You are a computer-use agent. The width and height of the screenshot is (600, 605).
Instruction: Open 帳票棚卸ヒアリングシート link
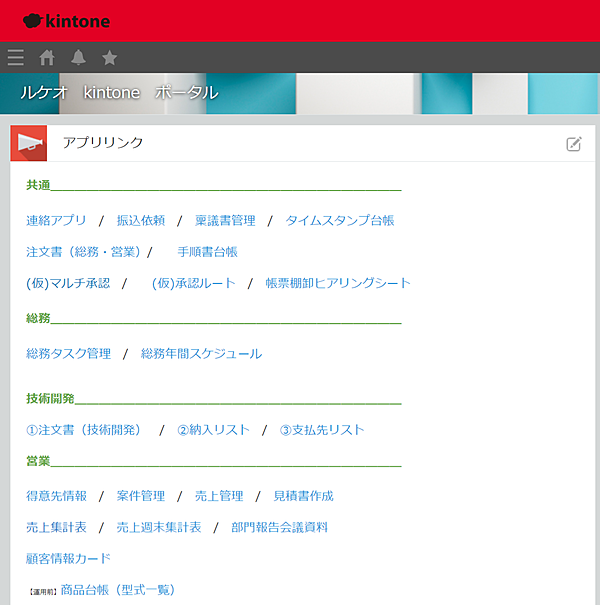tap(338, 283)
